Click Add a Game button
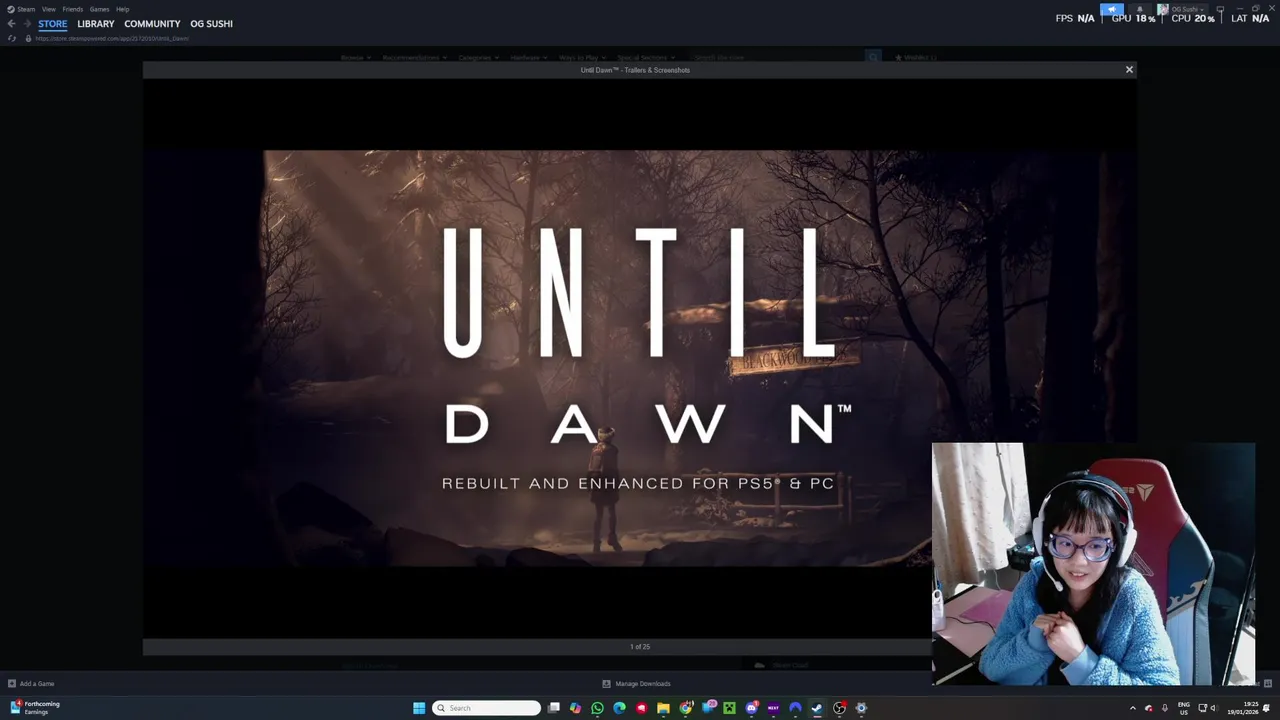The width and height of the screenshot is (1280, 720). tap(31, 684)
